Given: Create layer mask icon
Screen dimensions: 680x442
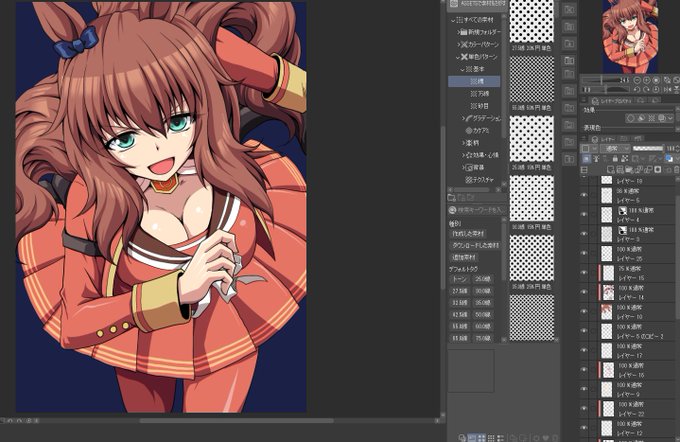Looking at the screenshot, I should [x=657, y=170].
